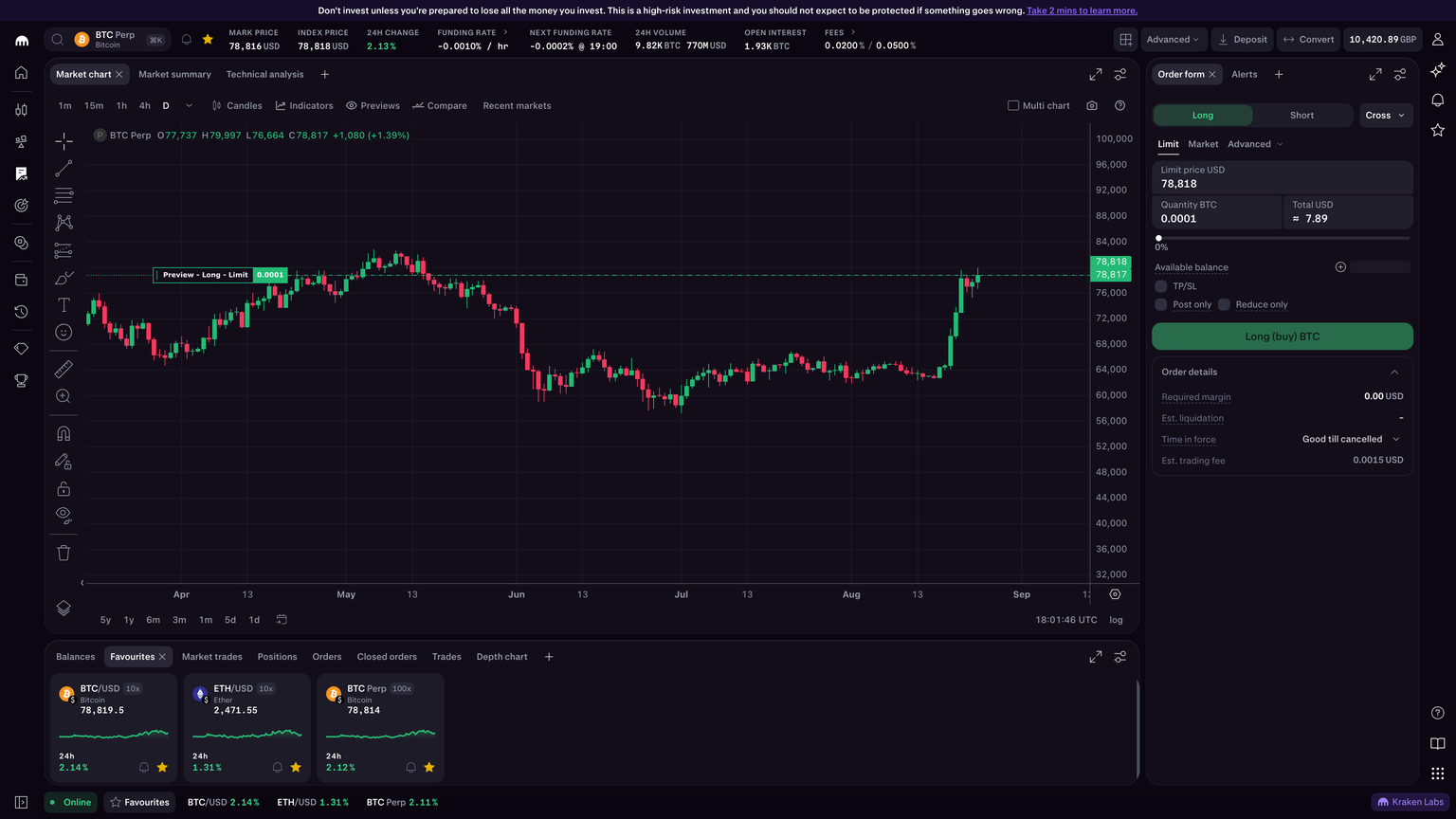The height and width of the screenshot is (819, 1456).
Task: Click the Convert button
Action: coord(1308,39)
